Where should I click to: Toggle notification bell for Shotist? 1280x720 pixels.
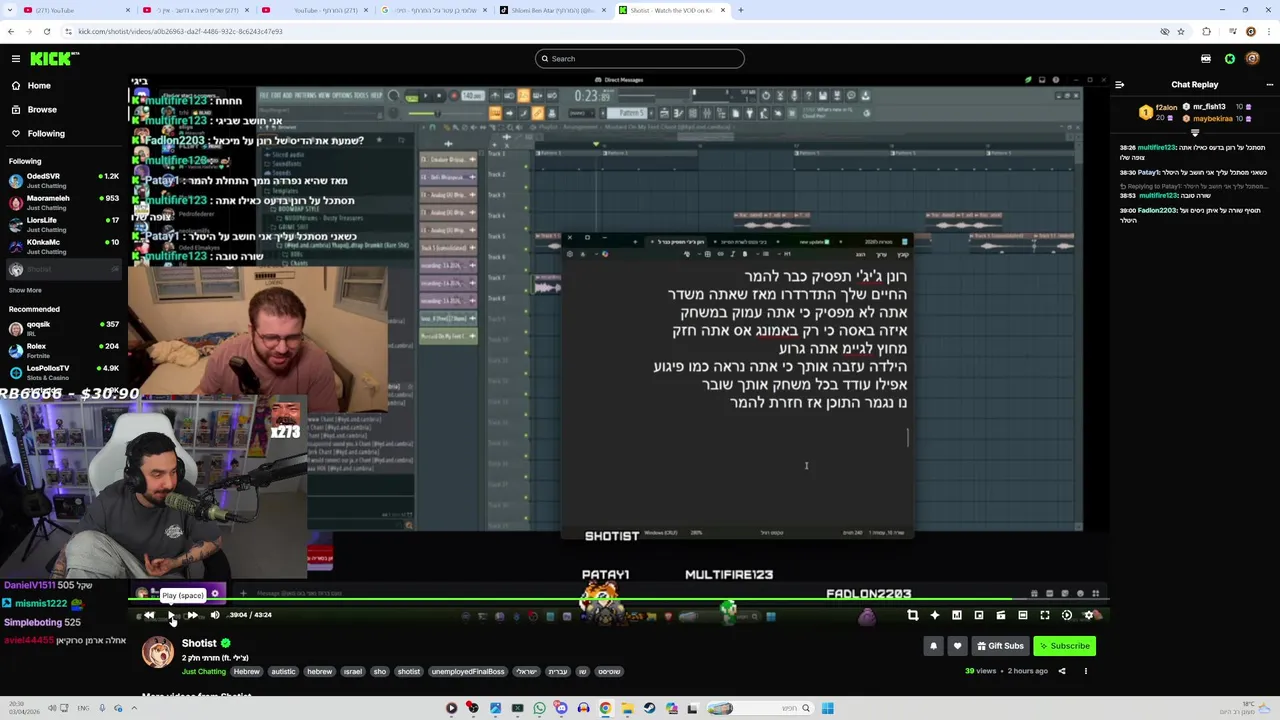click(933, 646)
